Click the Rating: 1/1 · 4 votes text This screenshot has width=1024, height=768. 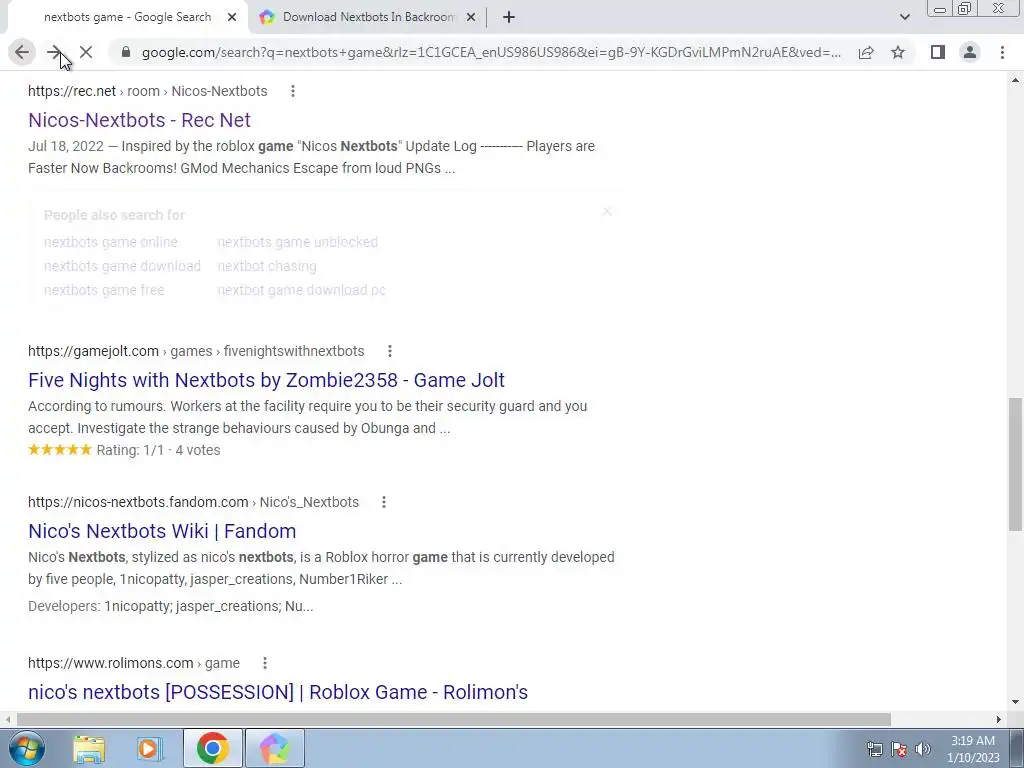pyautogui.click(x=159, y=451)
